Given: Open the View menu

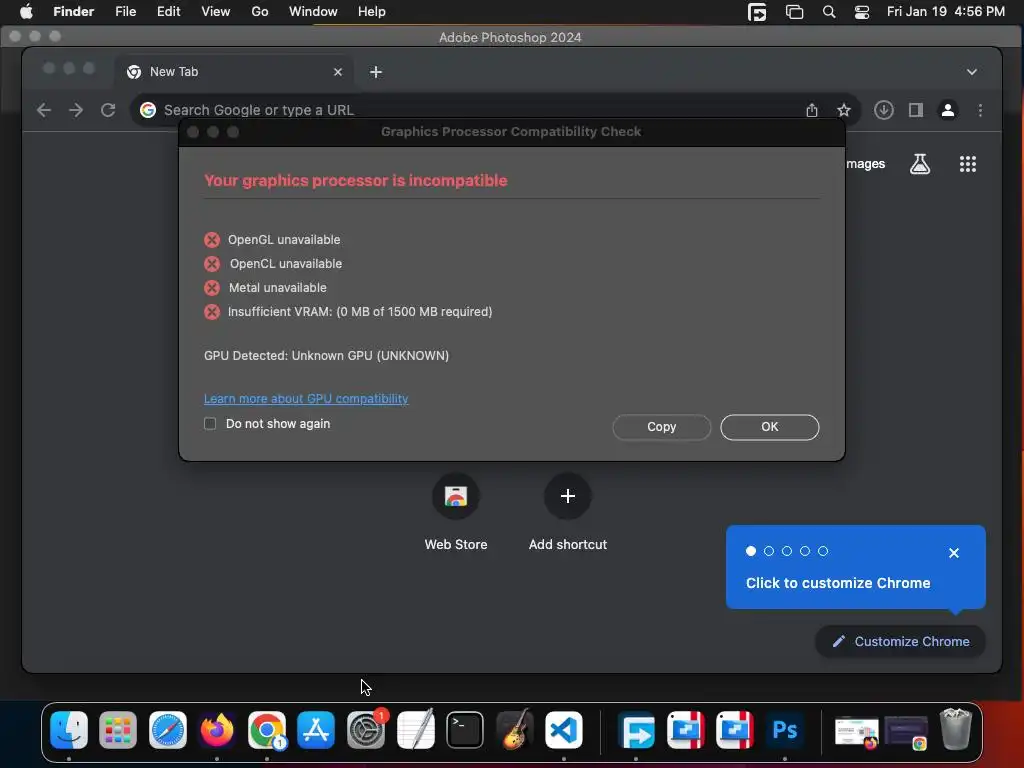Looking at the screenshot, I should point(216,12).
